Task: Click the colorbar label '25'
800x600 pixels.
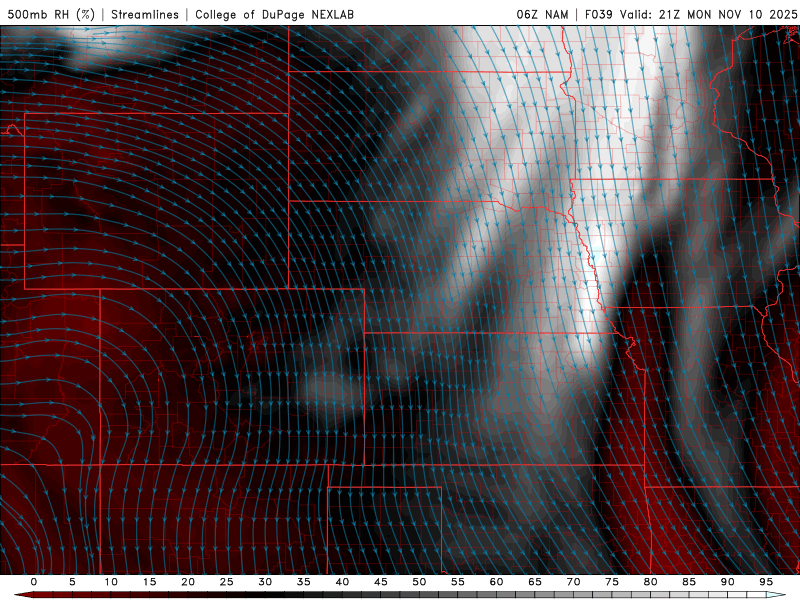Action: pyautogui.click(x=227, y=582)
